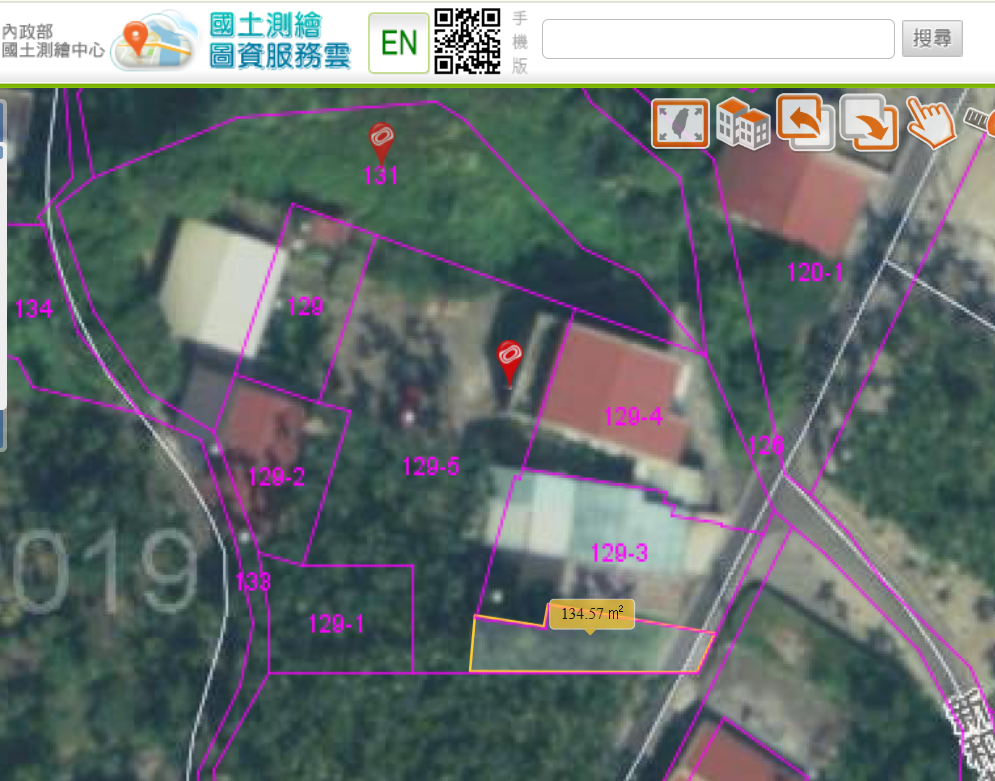Click the parcel 129-5 label

(431, 466)
